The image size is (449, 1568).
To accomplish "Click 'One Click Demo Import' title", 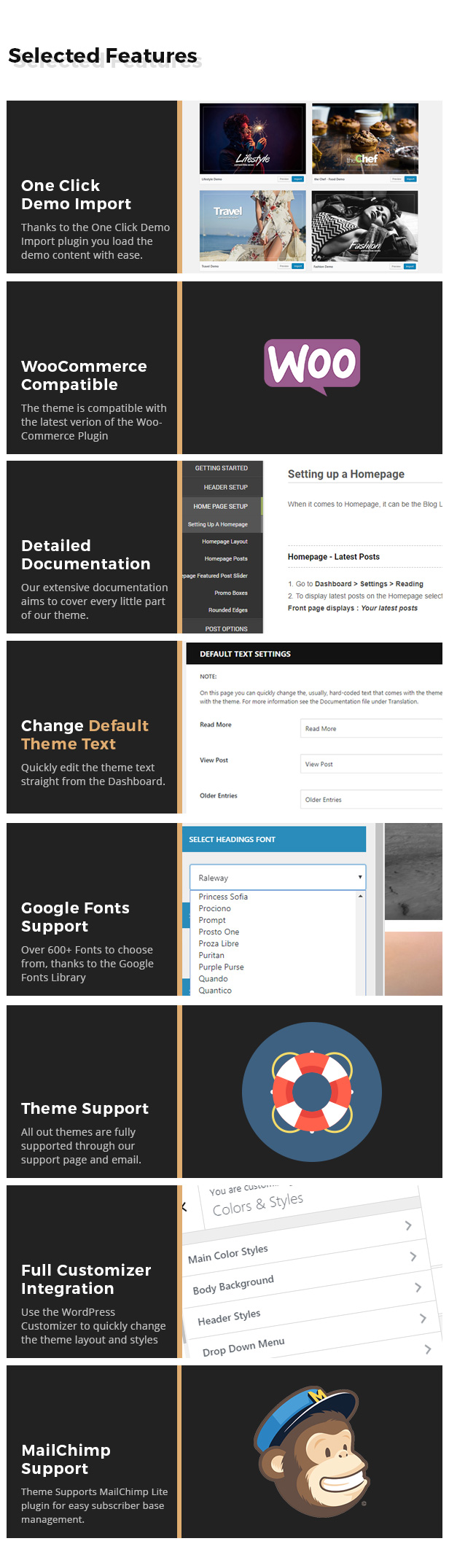I will (x=76, y=195).
